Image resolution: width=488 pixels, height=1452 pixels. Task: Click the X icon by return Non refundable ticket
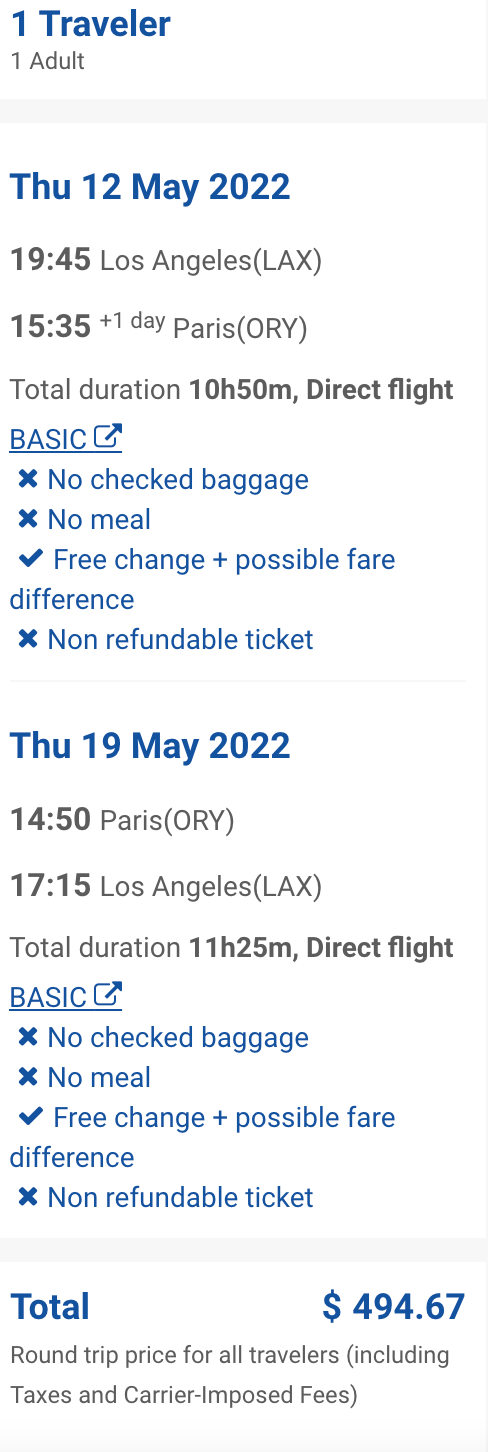click(28, 1197)
